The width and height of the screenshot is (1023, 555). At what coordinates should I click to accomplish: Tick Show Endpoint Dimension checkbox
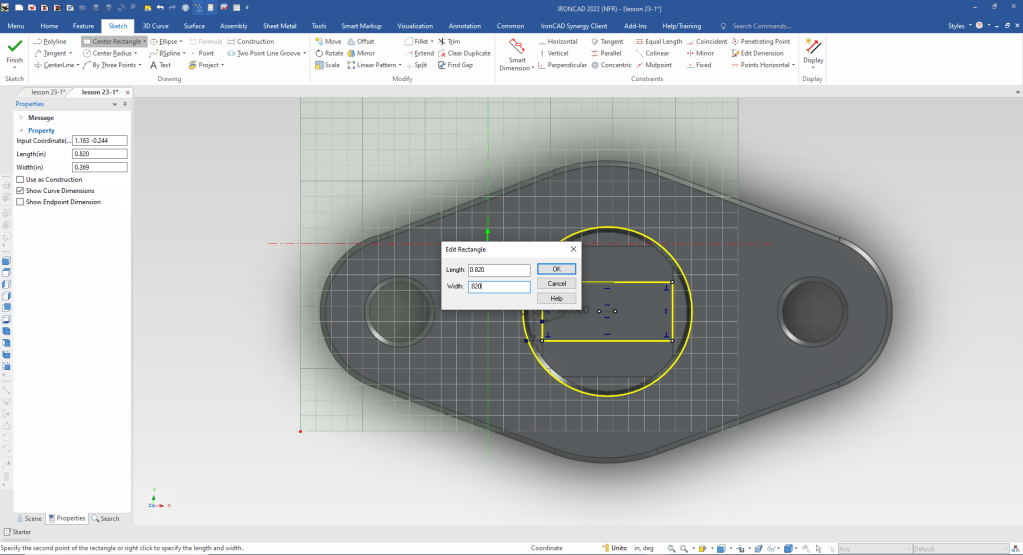tap(20, 202)
